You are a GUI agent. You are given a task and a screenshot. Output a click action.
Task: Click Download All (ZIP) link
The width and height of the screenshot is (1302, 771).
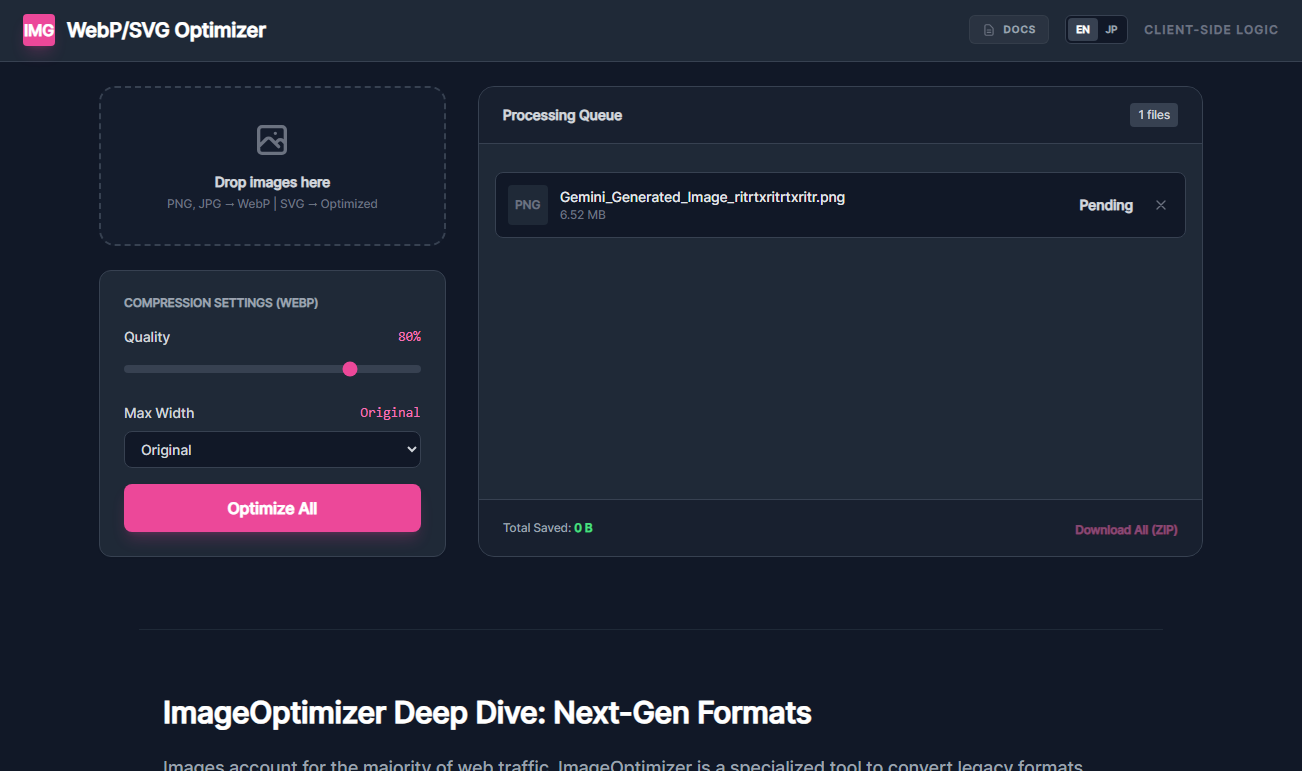[x=1126, y=529]
